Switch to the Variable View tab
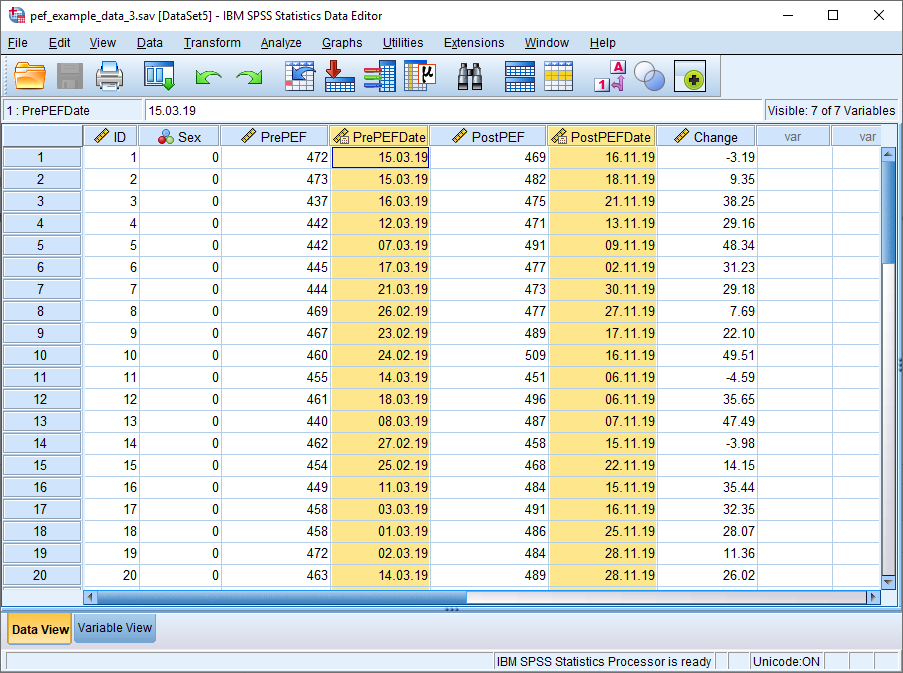This screenshot has width=903, height=673. click(x=114, y=628)
